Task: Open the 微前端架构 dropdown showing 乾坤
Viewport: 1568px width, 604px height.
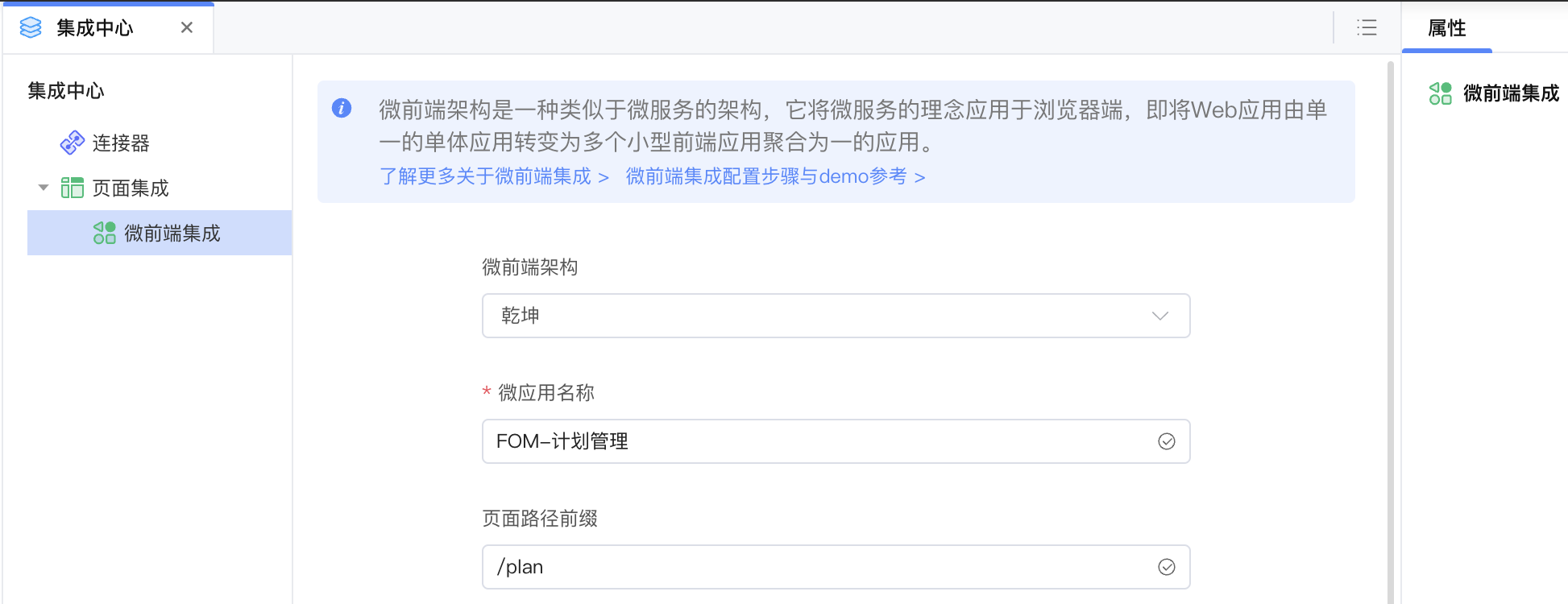Action: click(836, 316)
